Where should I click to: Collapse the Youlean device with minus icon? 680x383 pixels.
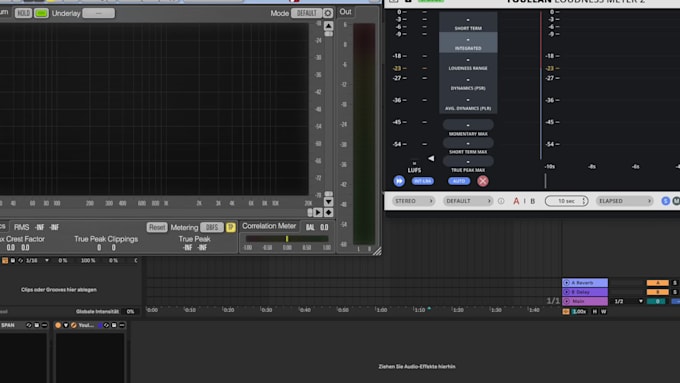(x=122, y=325)
